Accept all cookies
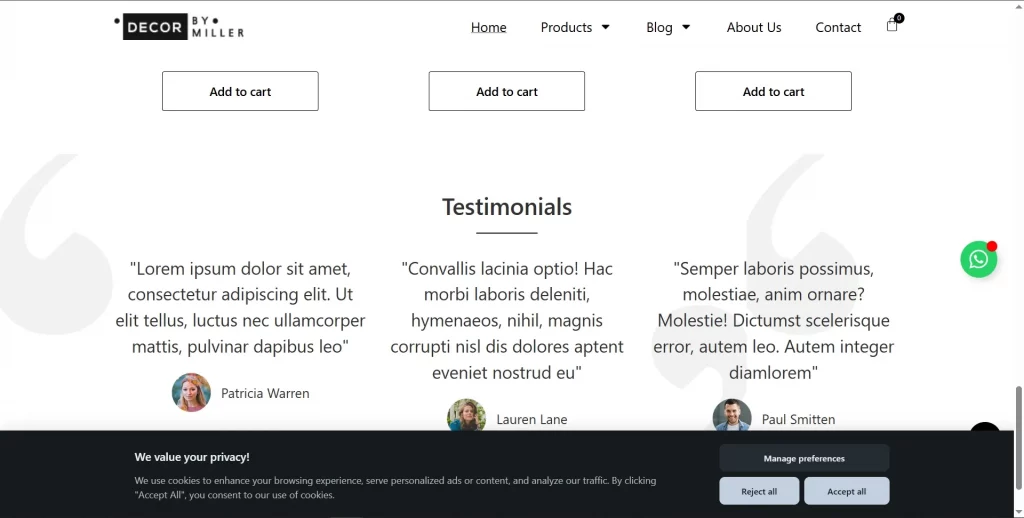 click(x=846, y=491)
